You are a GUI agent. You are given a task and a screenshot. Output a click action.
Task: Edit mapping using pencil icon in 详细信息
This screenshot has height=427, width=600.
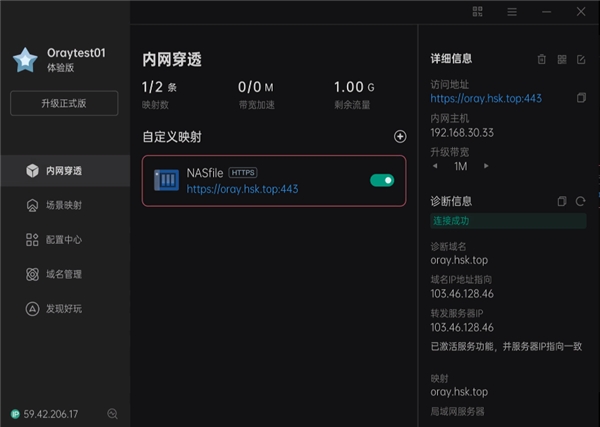pyautogui.click(x=581, y=59)
